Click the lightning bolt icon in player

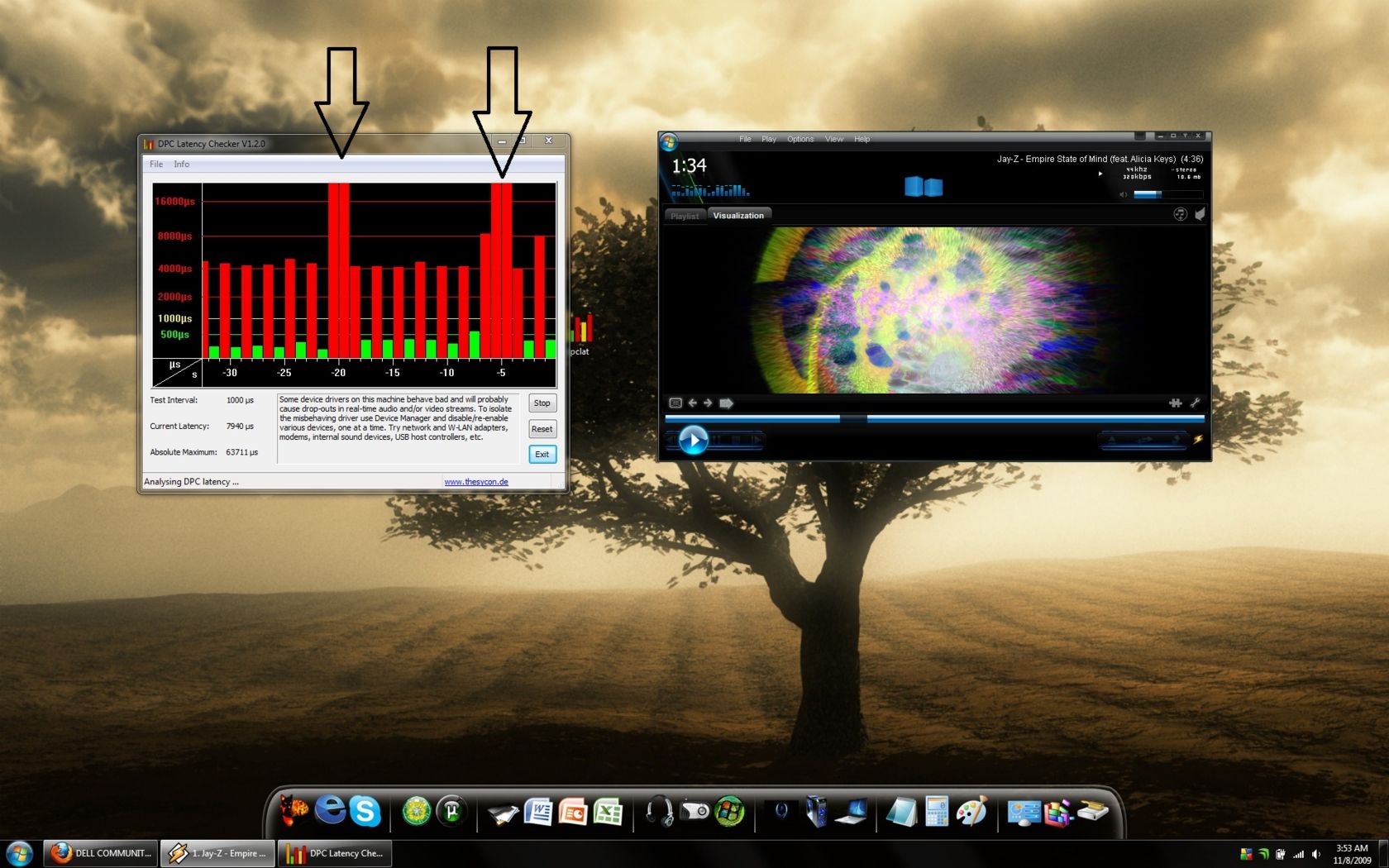pyautogui.click(x=1198, y=439)
